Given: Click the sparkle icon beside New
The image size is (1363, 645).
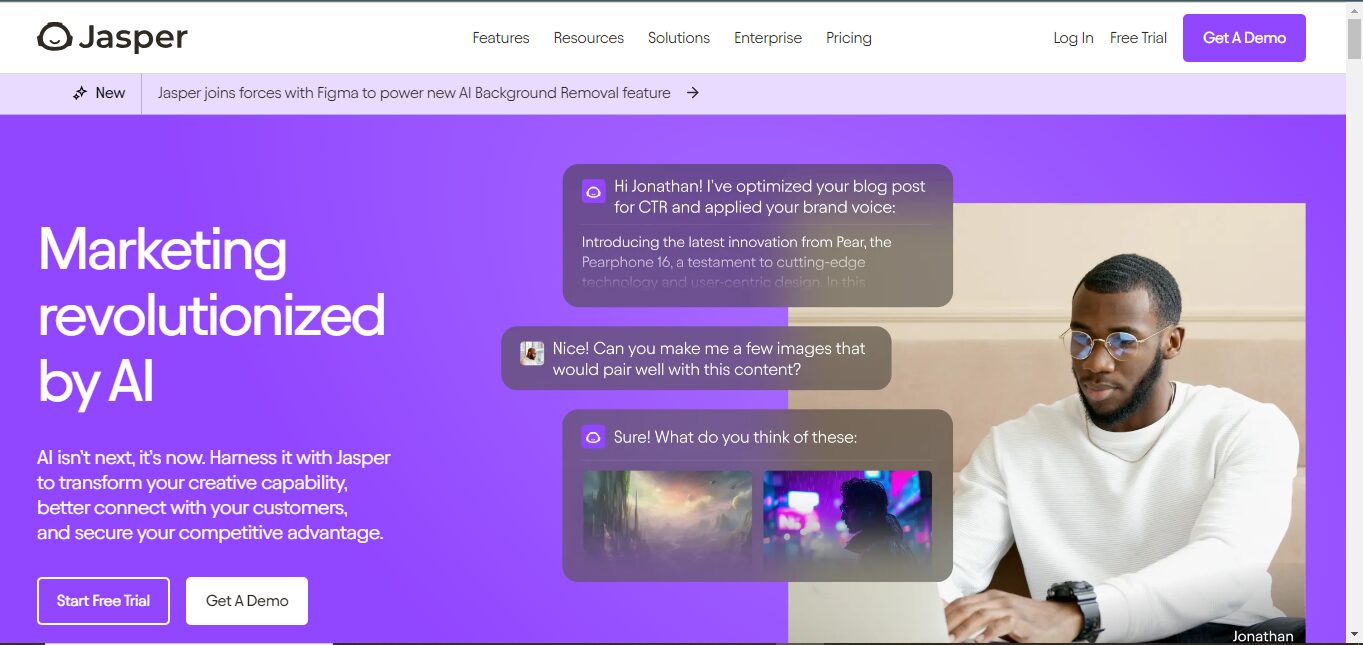Looking at the screenshot, I should click(80, 93).
